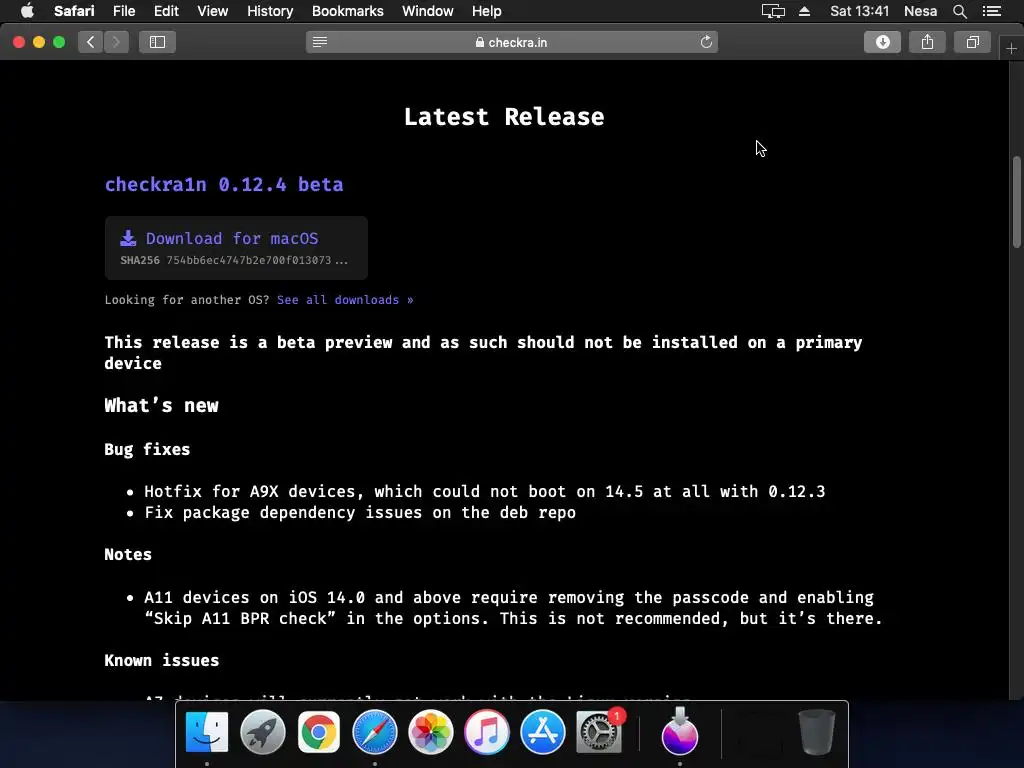Click Download for macOS button
Screen dimensions: 1024x768
pyautogui.click(x=236, y=248)
